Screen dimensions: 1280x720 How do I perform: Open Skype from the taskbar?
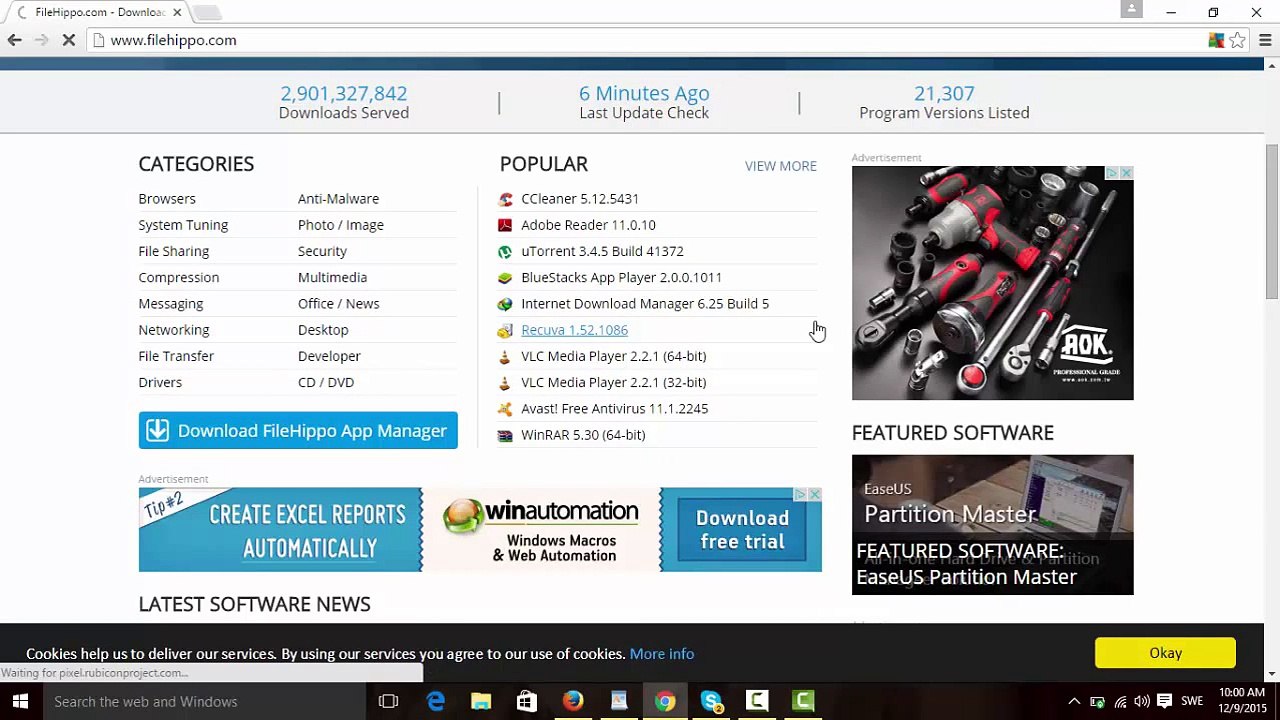click(x=711, y=701)
